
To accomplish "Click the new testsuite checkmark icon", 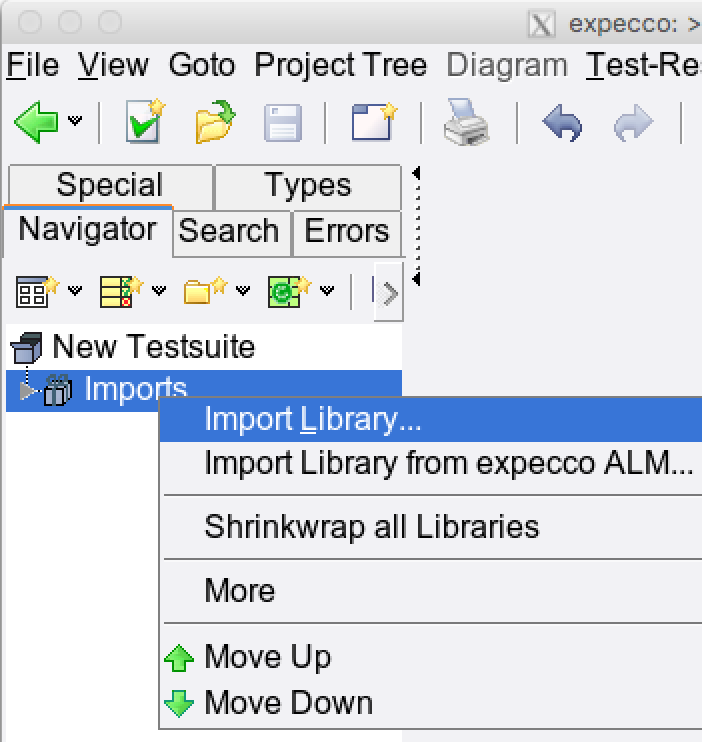I will click(x=145, y=124).
